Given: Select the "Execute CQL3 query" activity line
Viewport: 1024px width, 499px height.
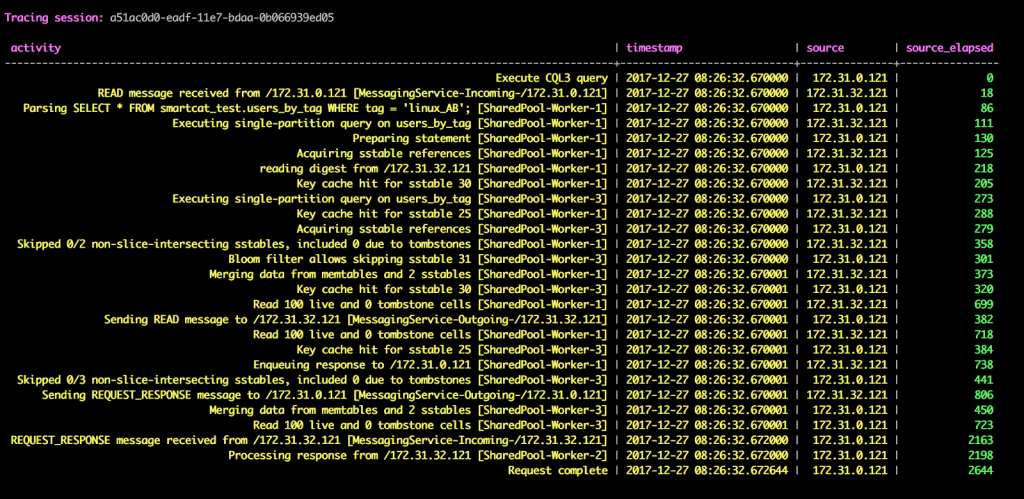Looking at the screenshot, I should click(551, 77).
